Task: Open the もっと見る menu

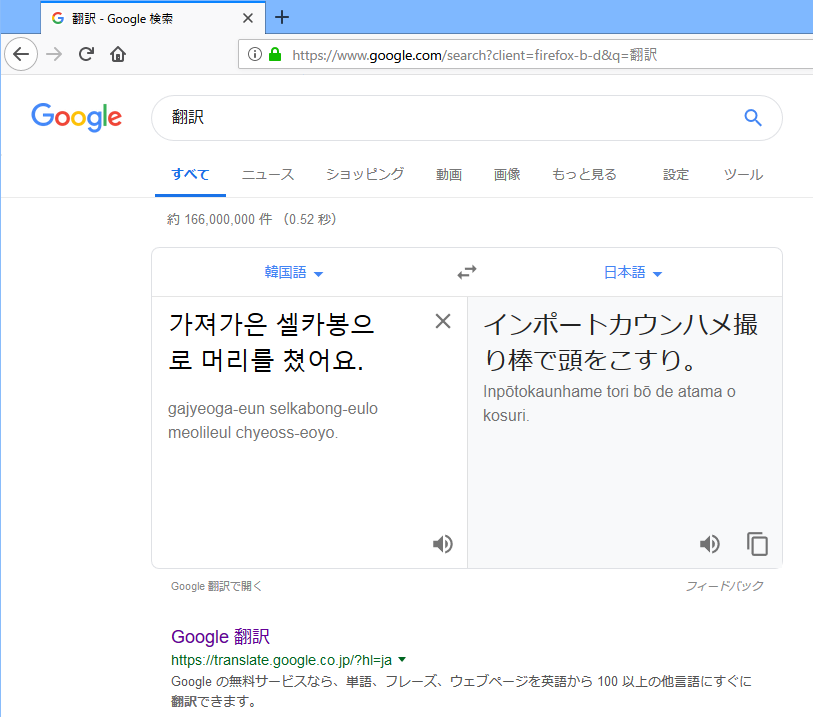Action: point(584,174)
